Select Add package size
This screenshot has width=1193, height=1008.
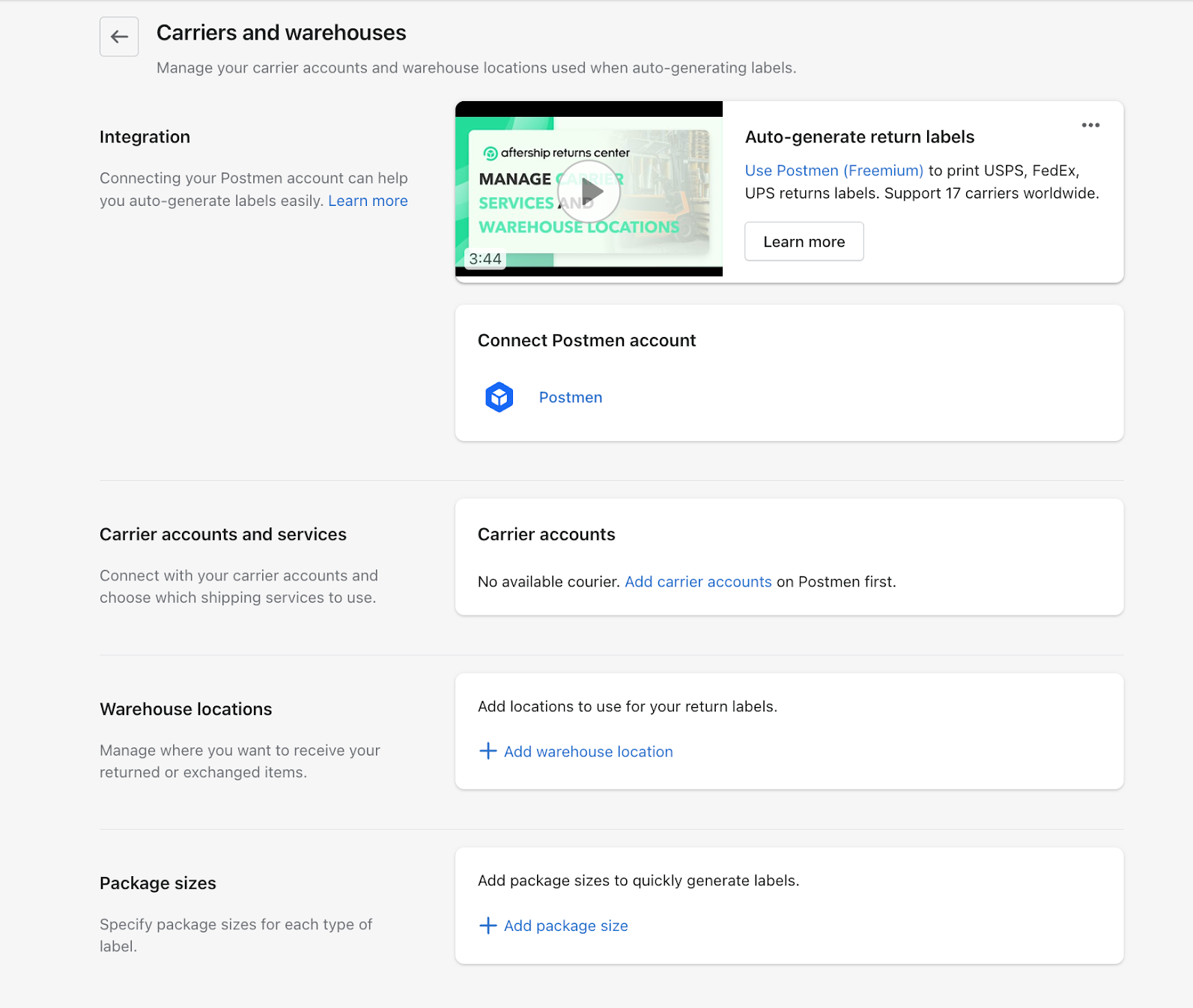tap(565, 926)
